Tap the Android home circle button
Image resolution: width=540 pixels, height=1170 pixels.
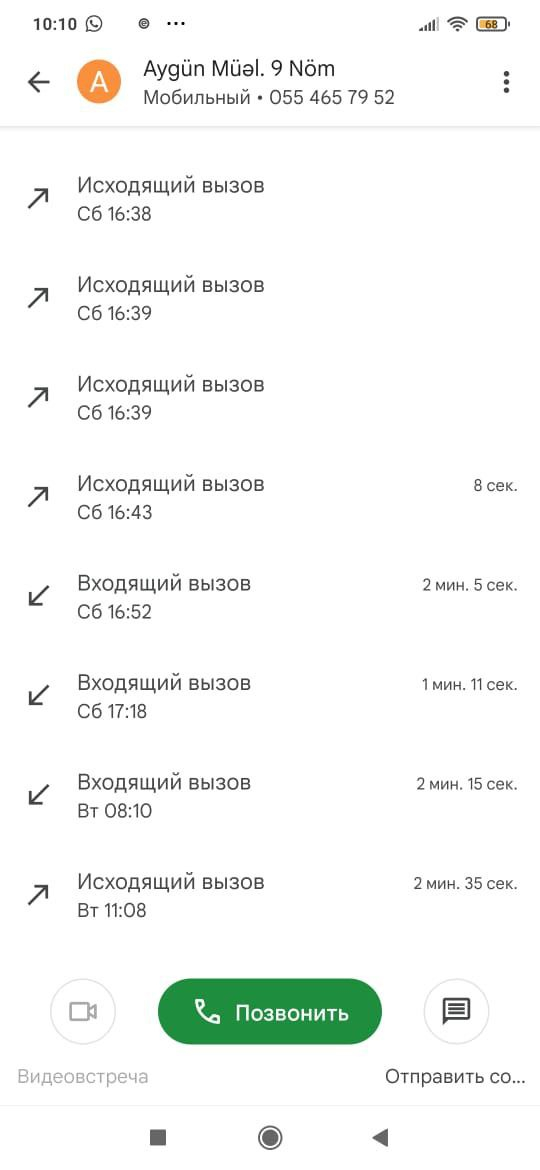click(269, 1137)
